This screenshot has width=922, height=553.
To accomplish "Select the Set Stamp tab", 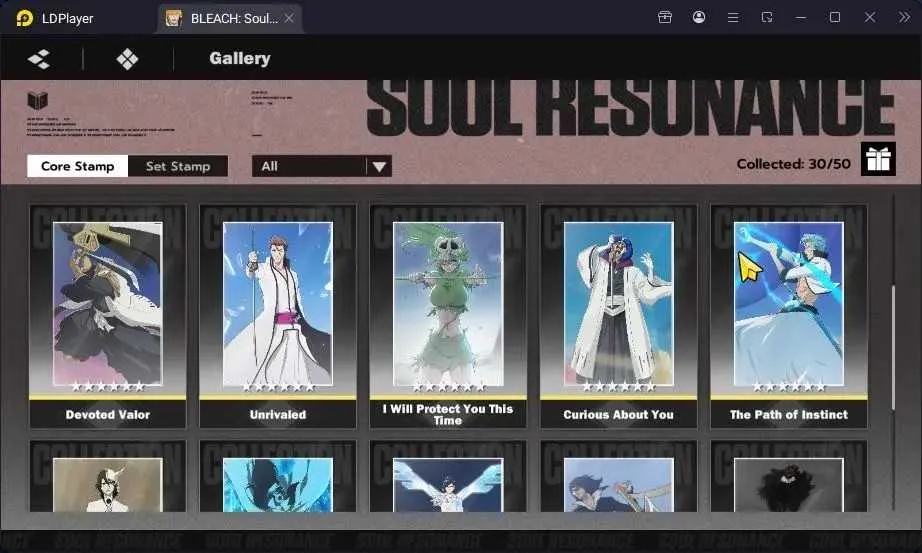I will click(x=178, y=166).
